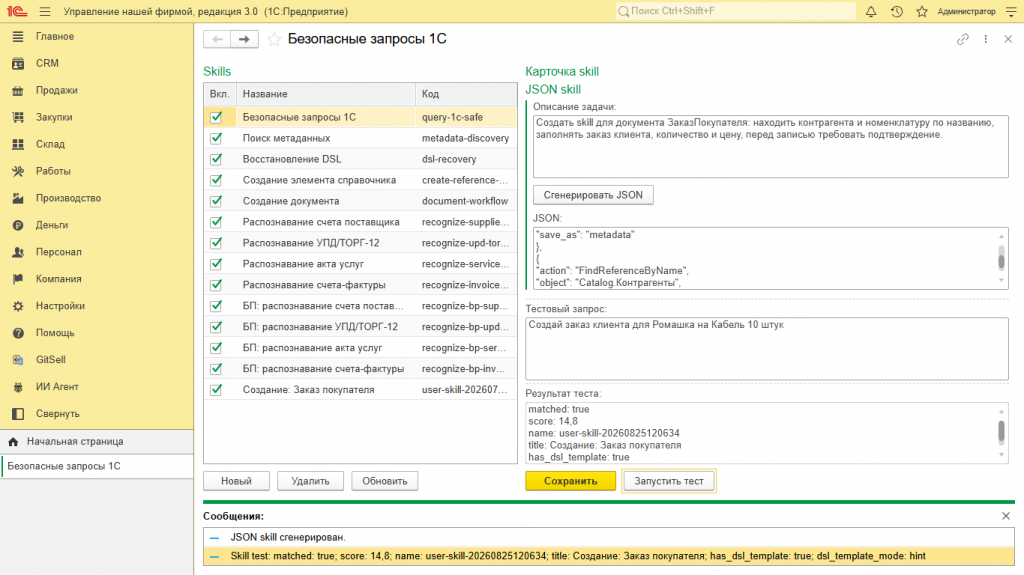
Task: Click into the Описание задачи text area
Action: pos(771,146)
